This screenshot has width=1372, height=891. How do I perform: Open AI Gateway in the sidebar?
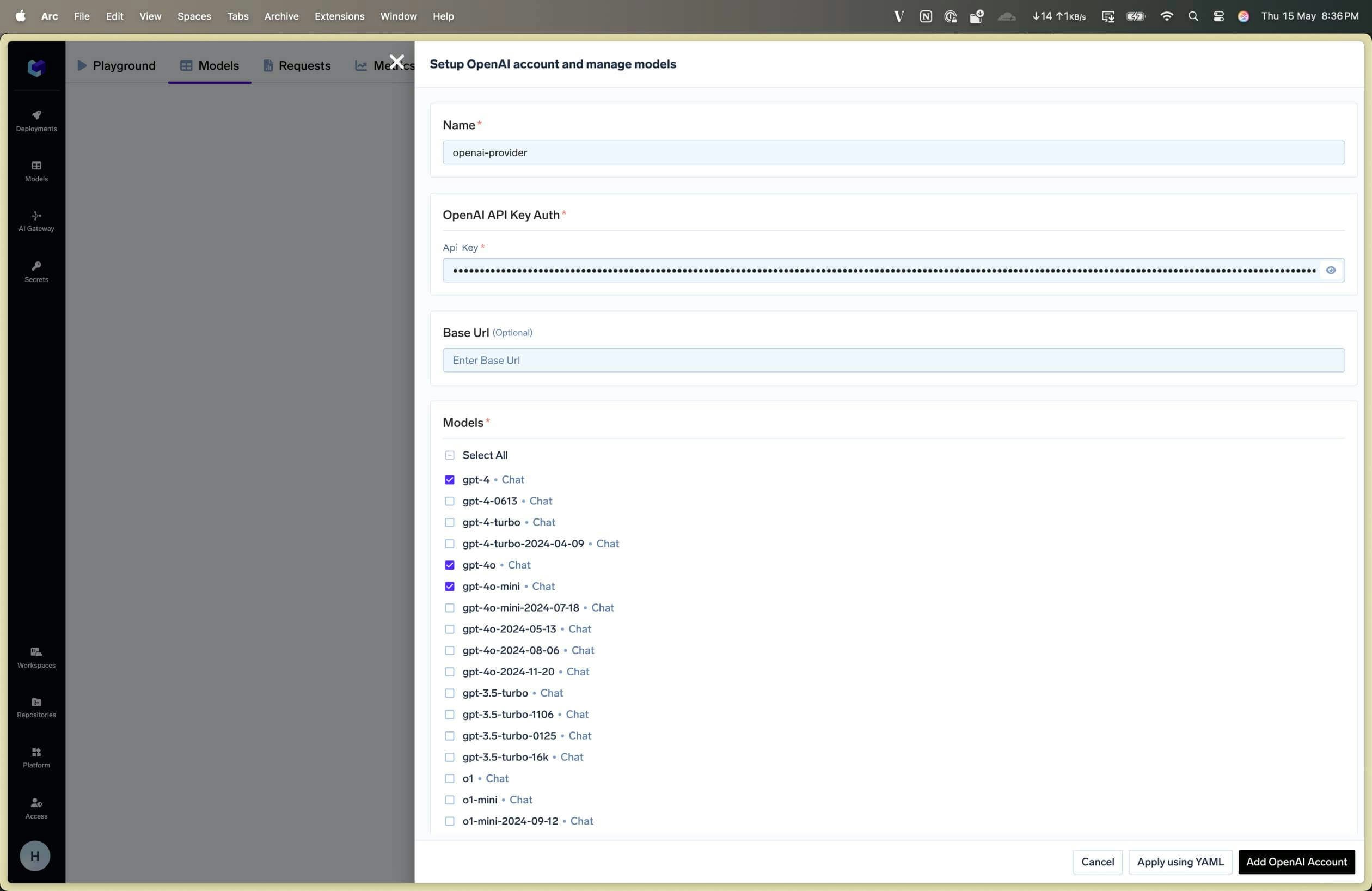[36, 222]
